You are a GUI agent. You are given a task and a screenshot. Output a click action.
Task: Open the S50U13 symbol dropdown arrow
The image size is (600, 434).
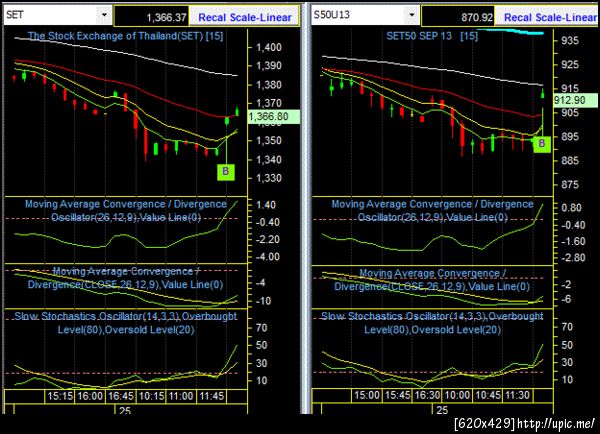tap(412, 15)
